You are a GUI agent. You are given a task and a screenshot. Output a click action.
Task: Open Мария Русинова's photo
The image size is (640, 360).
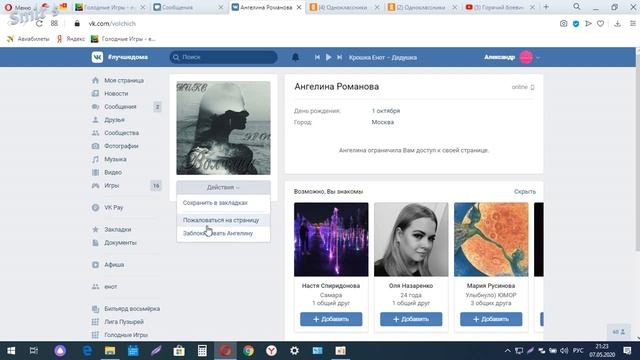(491, 240)
